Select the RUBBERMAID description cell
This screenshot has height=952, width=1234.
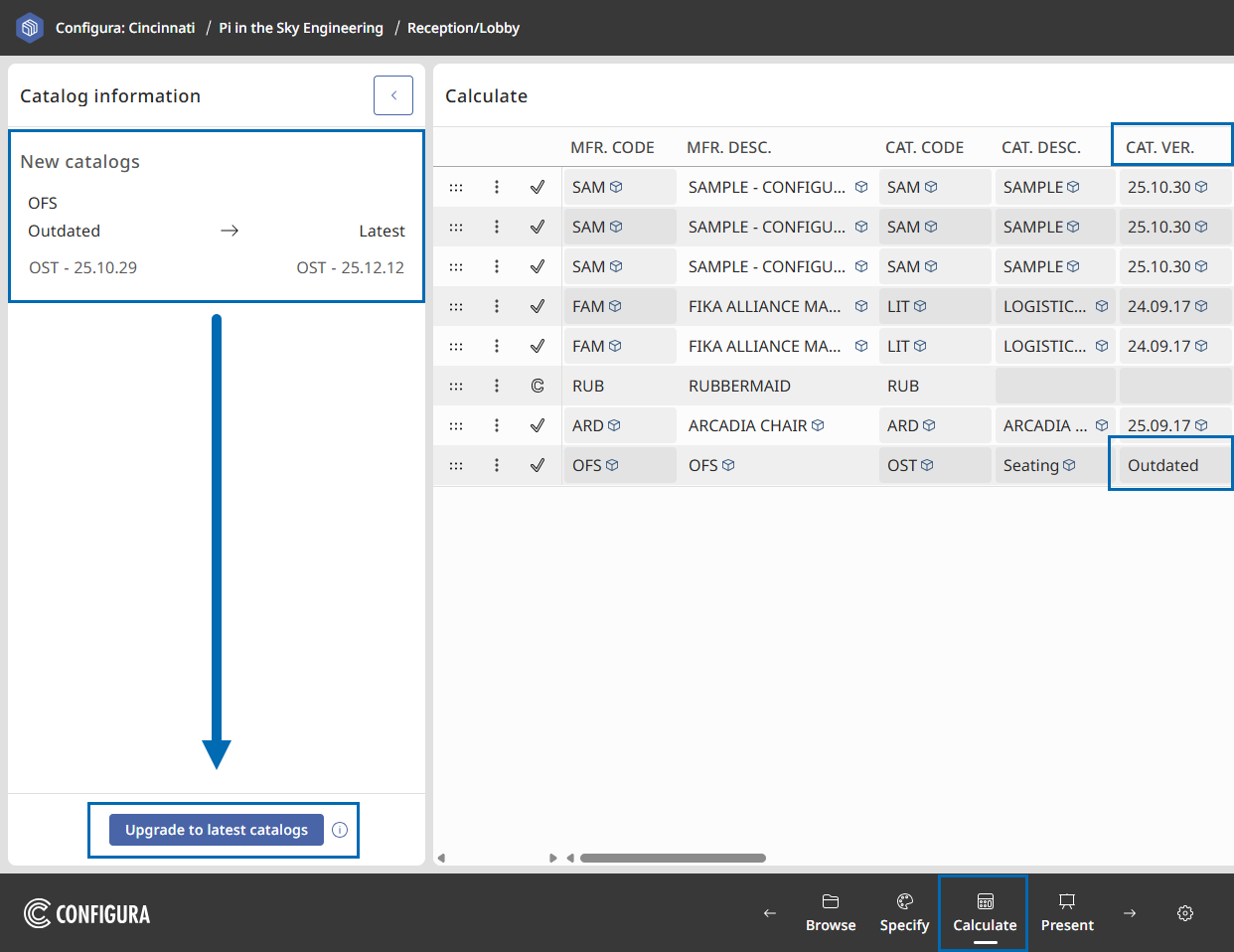click(x=778, y=386)
